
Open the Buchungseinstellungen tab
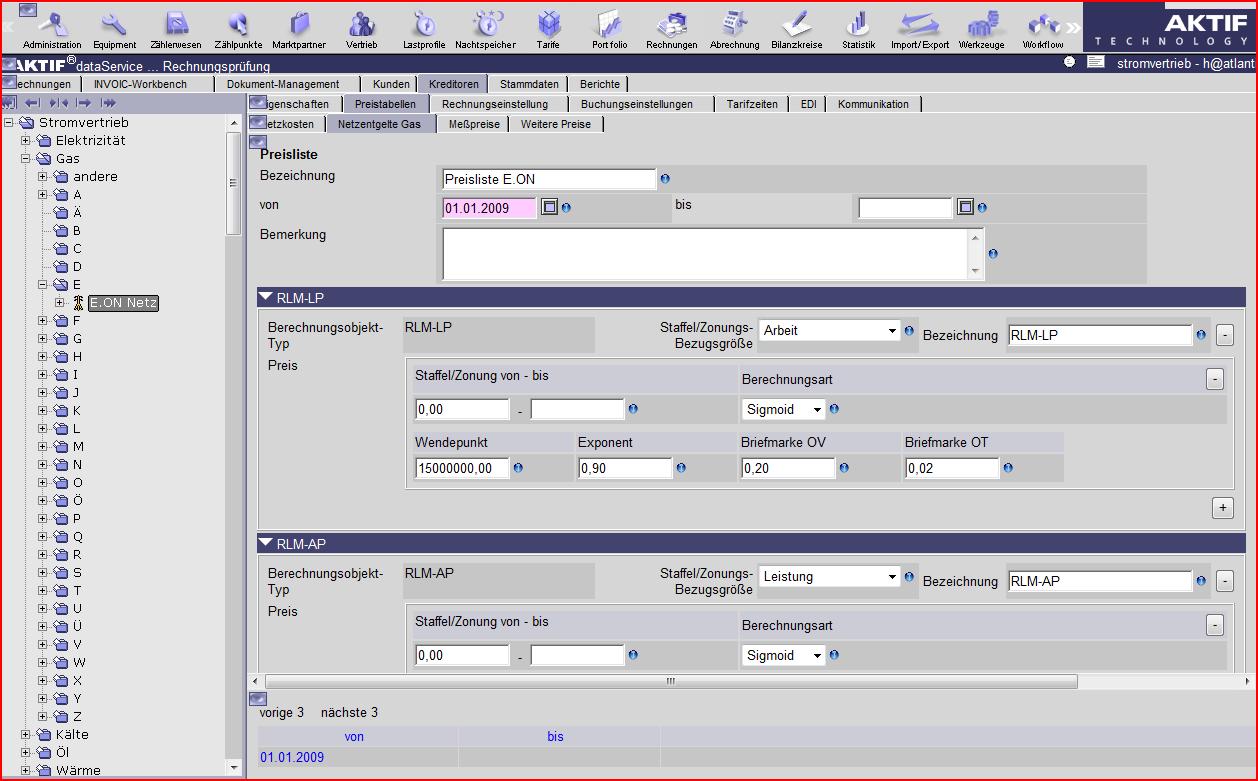point(636,104)
